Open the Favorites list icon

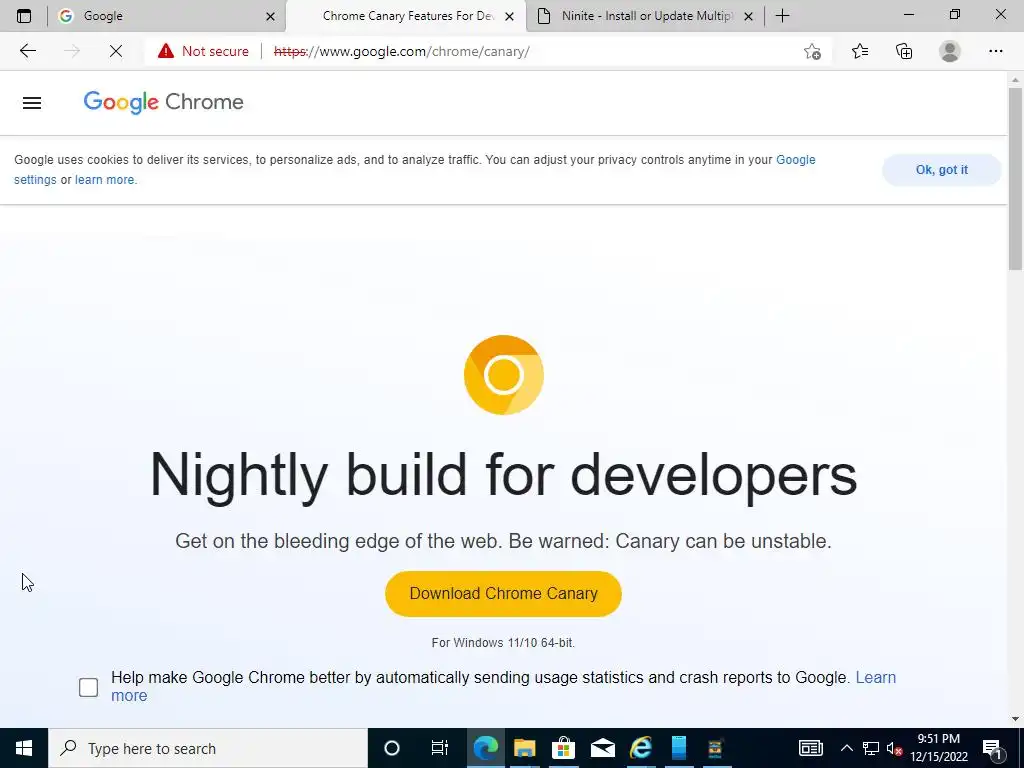pyautogui.click(x=859, y=51)
